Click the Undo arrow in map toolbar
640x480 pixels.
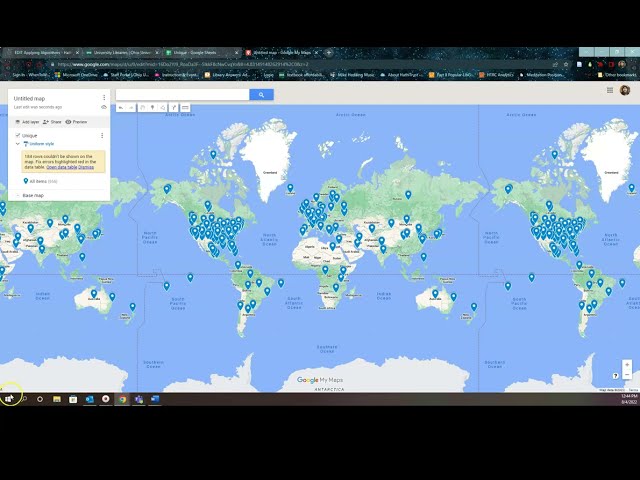(121, 108)
